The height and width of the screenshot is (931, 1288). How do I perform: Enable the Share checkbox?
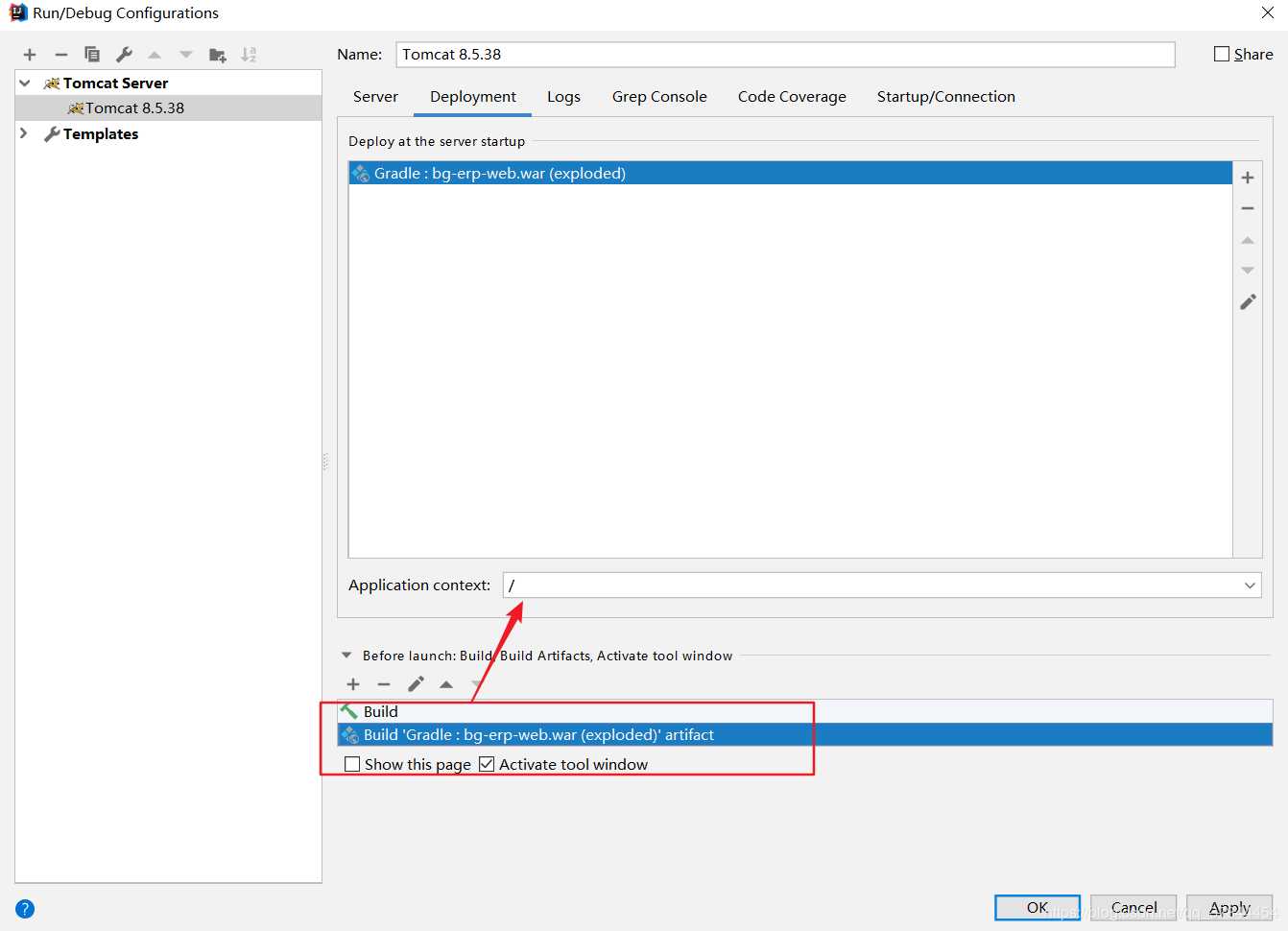click(1222, 54)
